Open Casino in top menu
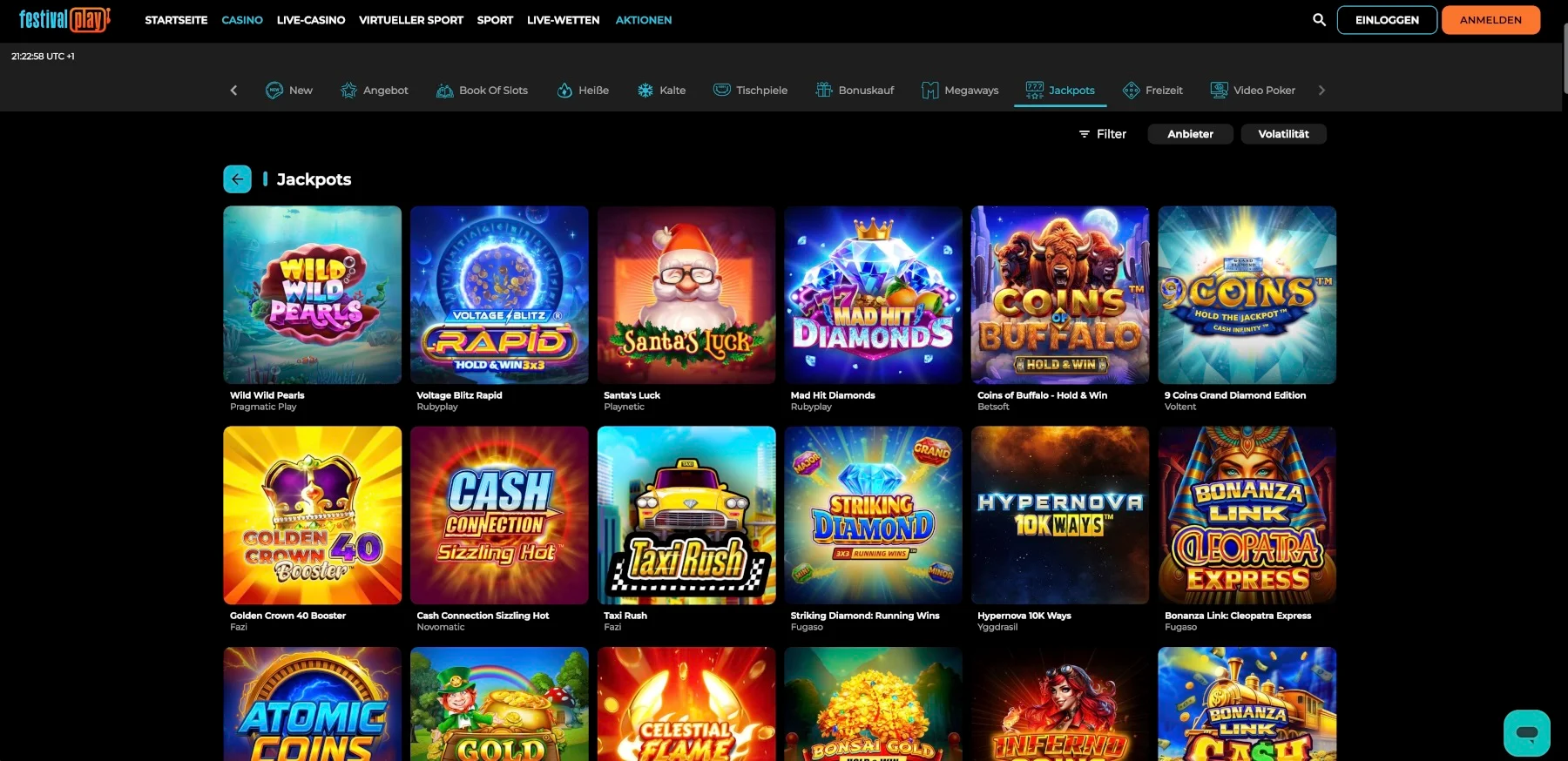 coord(242,20)
